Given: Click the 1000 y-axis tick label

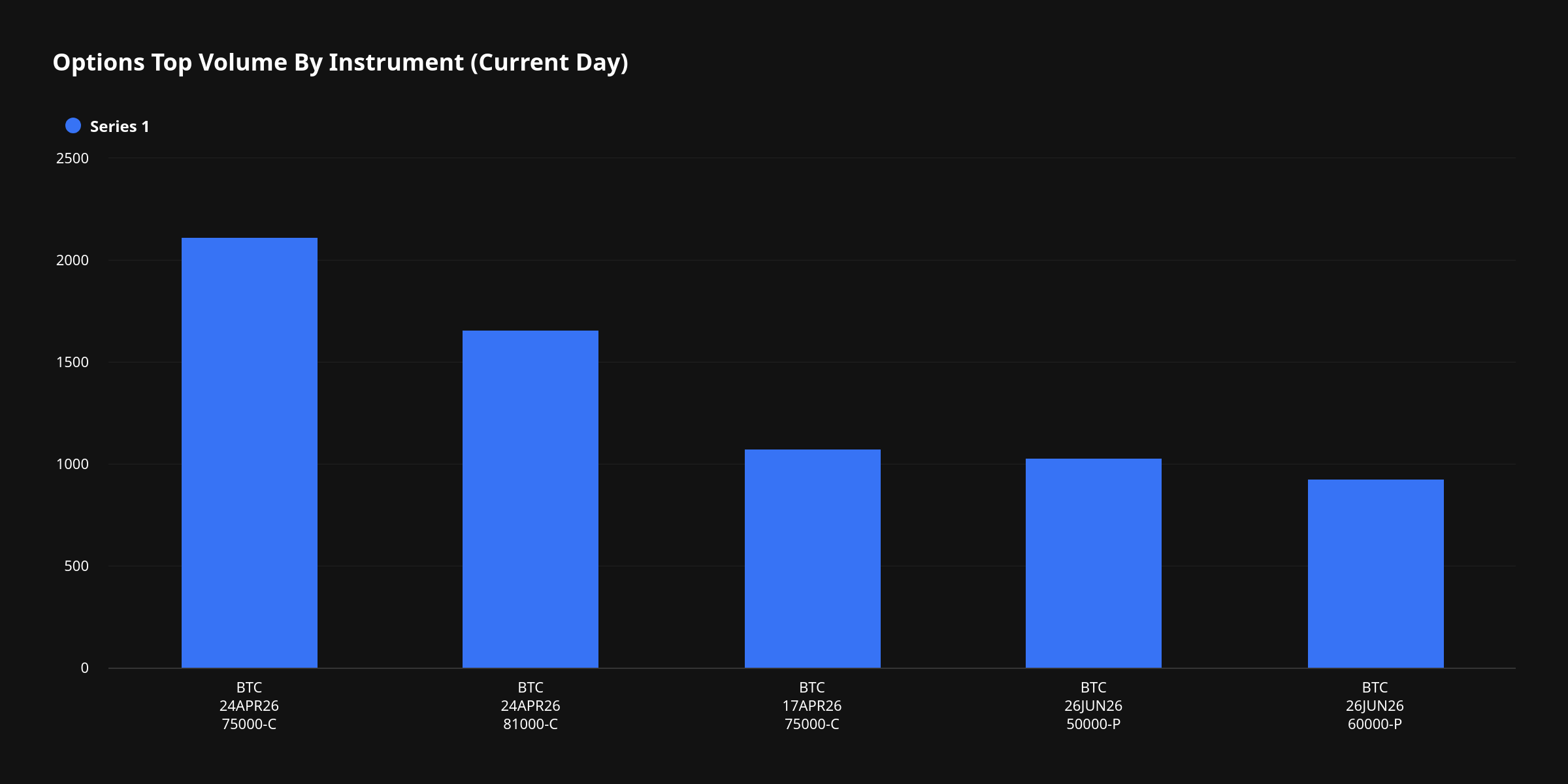Looking at the screenshot, I should pyautogui.click(x=73, y=464).
